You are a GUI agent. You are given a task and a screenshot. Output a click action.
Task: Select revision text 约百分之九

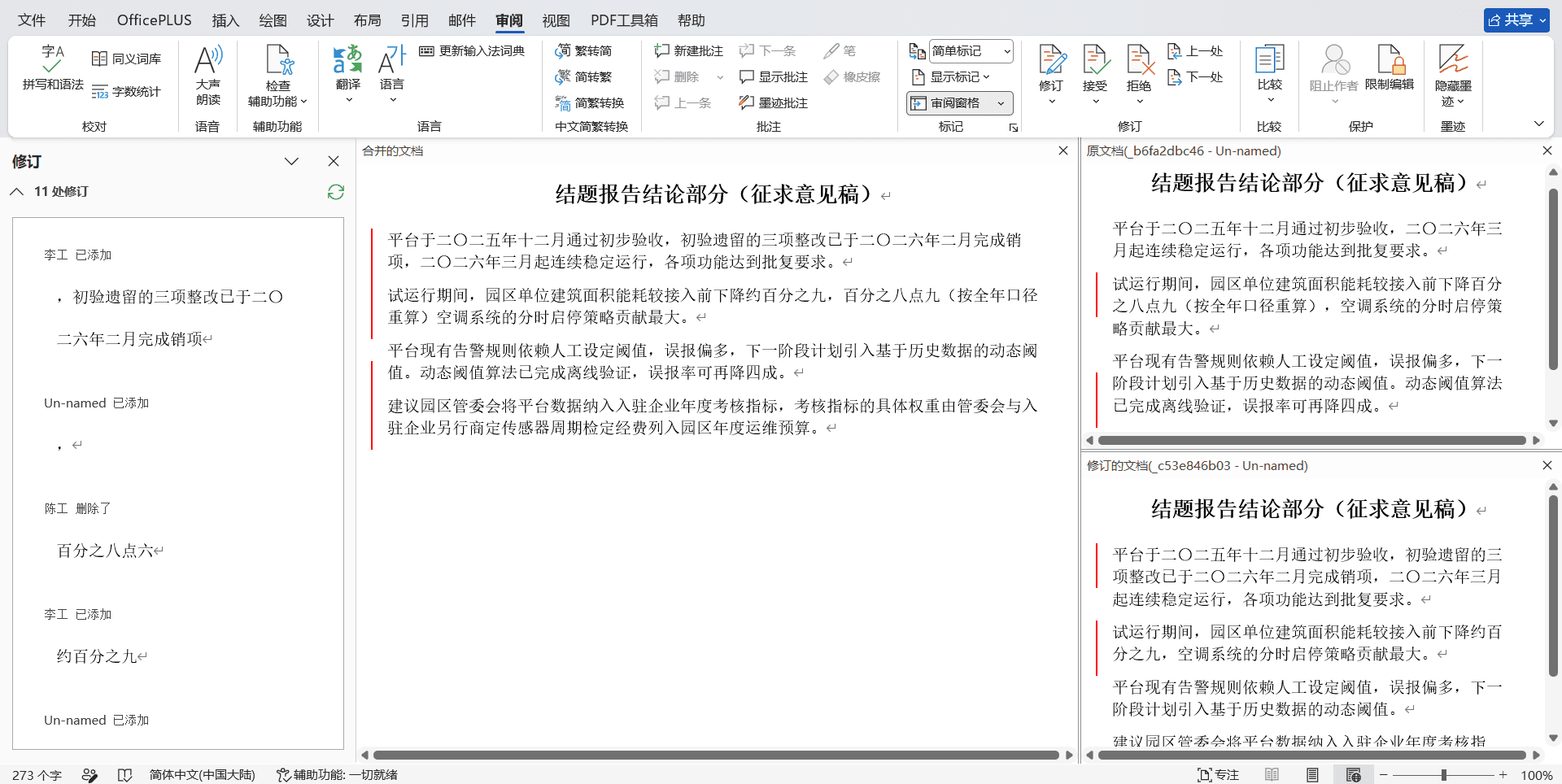click(97, 656)
